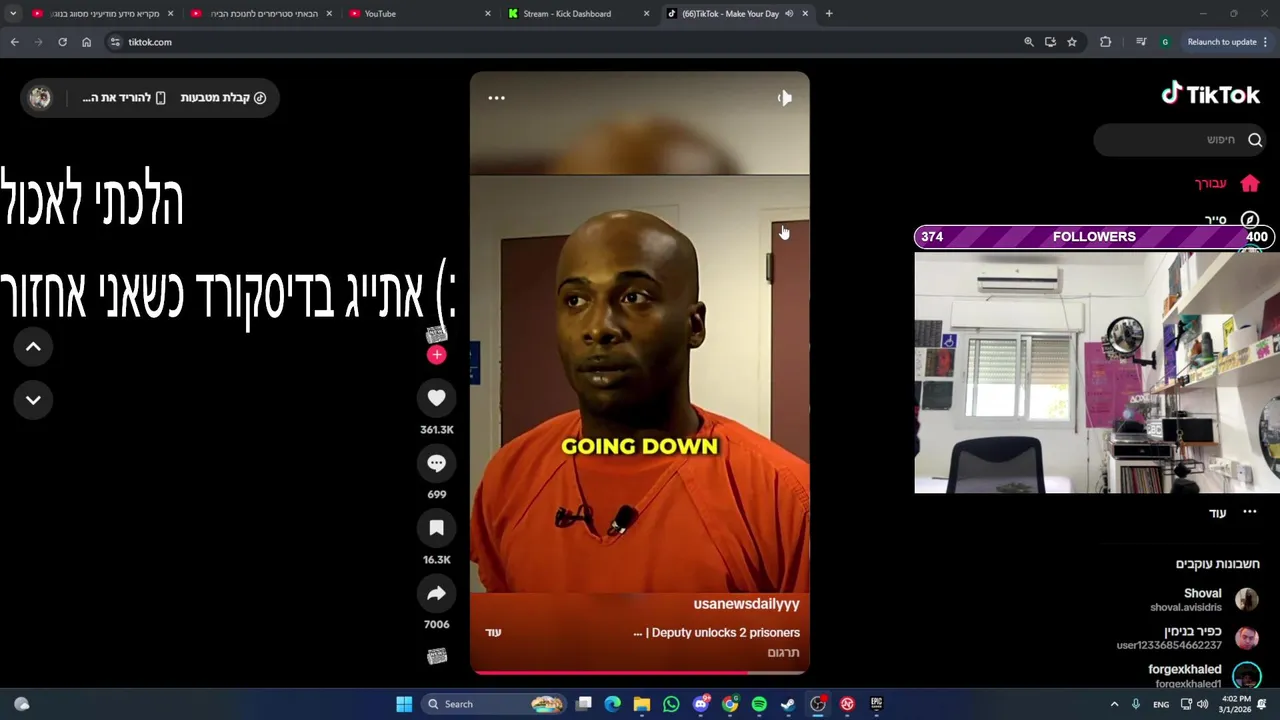Click the translation link (תרגום)
Viewport: 1280px width, 720px height.
tap(783, 652)
